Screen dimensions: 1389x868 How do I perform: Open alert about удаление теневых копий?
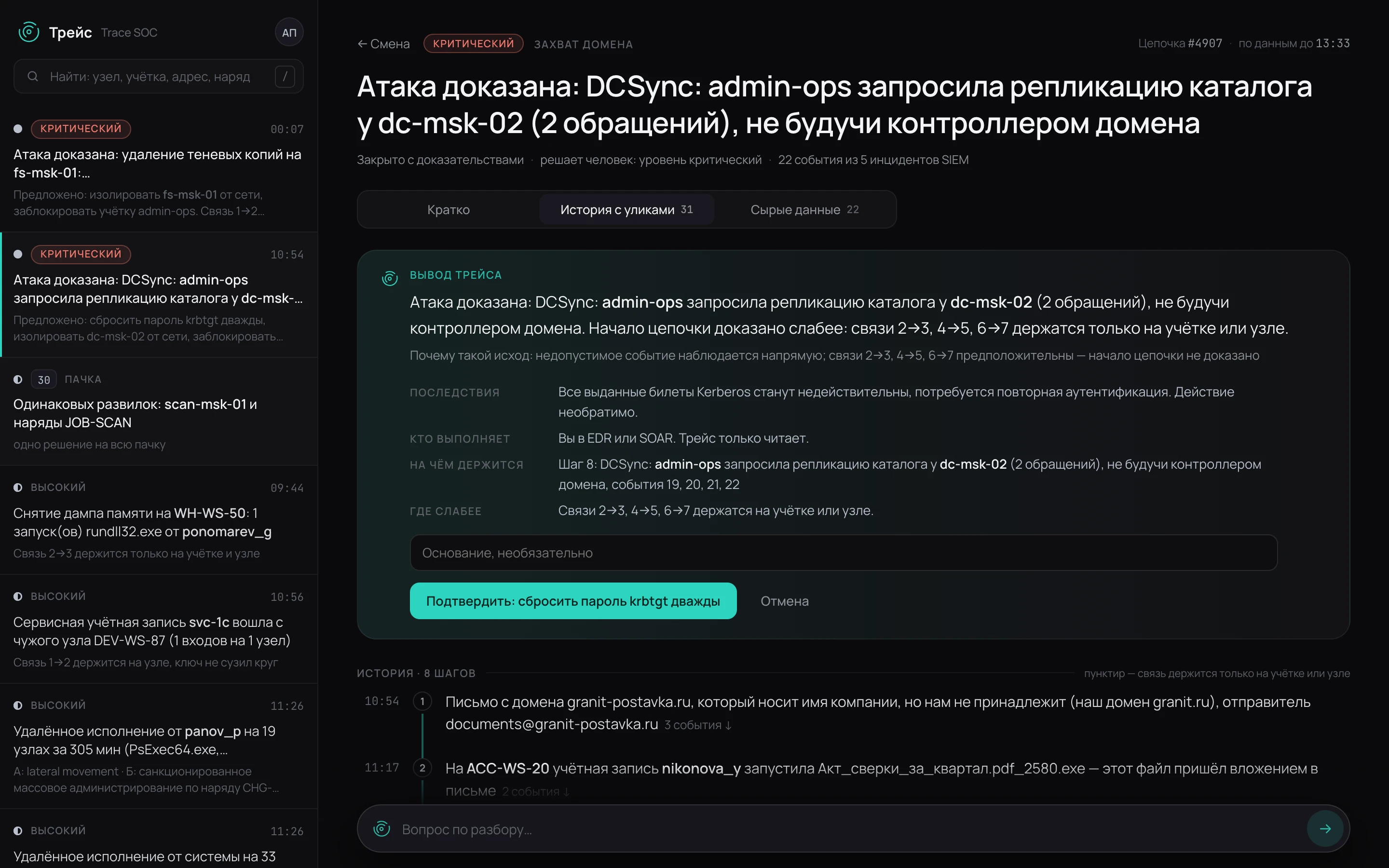click(158, 169)
